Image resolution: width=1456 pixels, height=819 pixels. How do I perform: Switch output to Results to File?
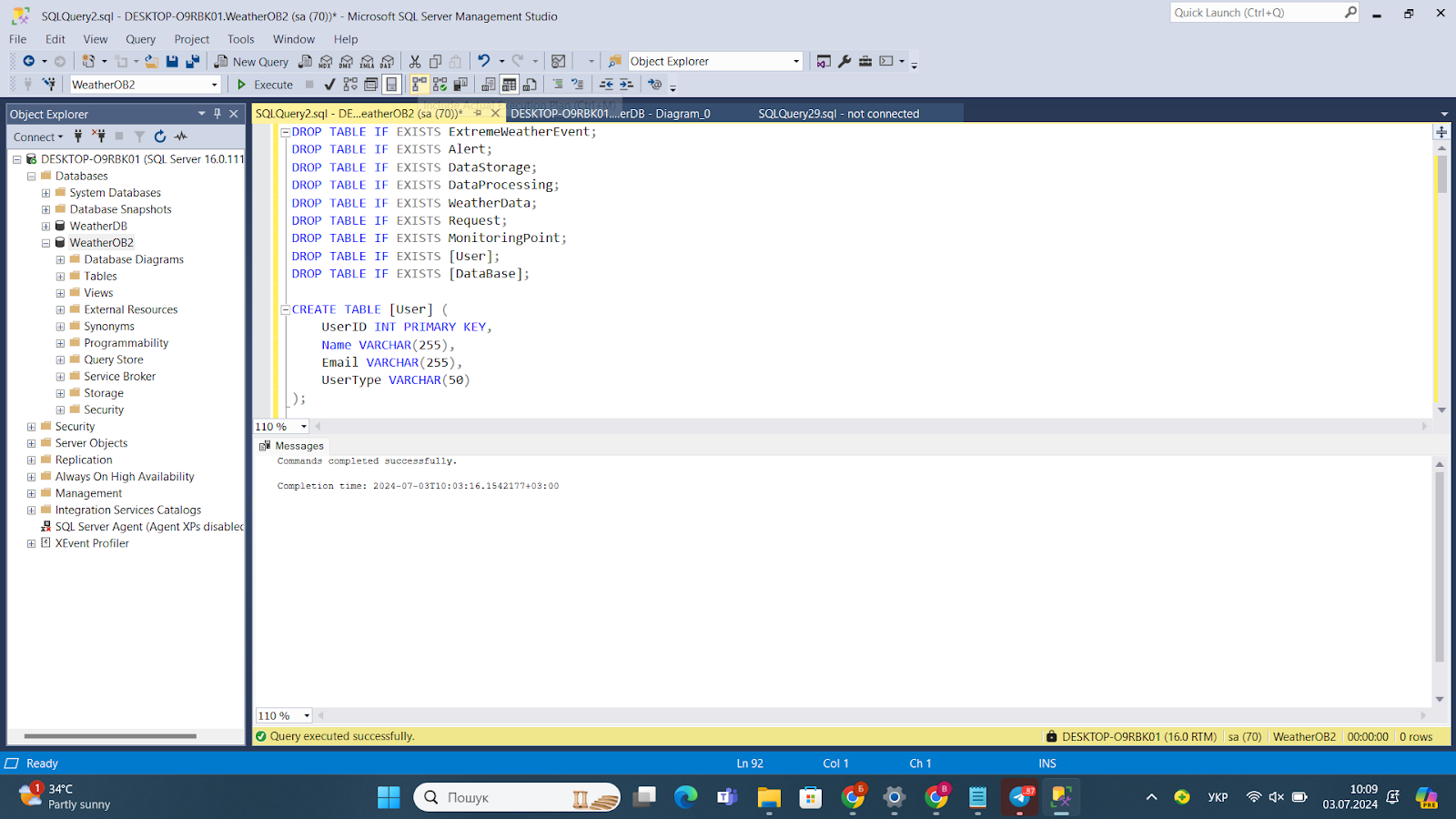[530, 85]
